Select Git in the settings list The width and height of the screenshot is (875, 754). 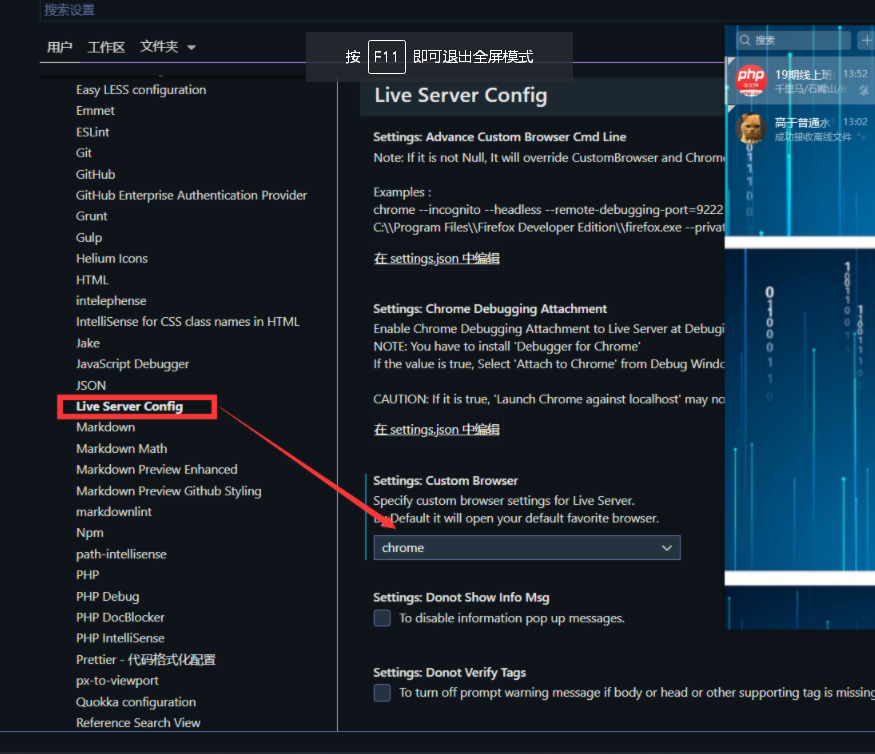pyautogui.click(x=84, y=153)
